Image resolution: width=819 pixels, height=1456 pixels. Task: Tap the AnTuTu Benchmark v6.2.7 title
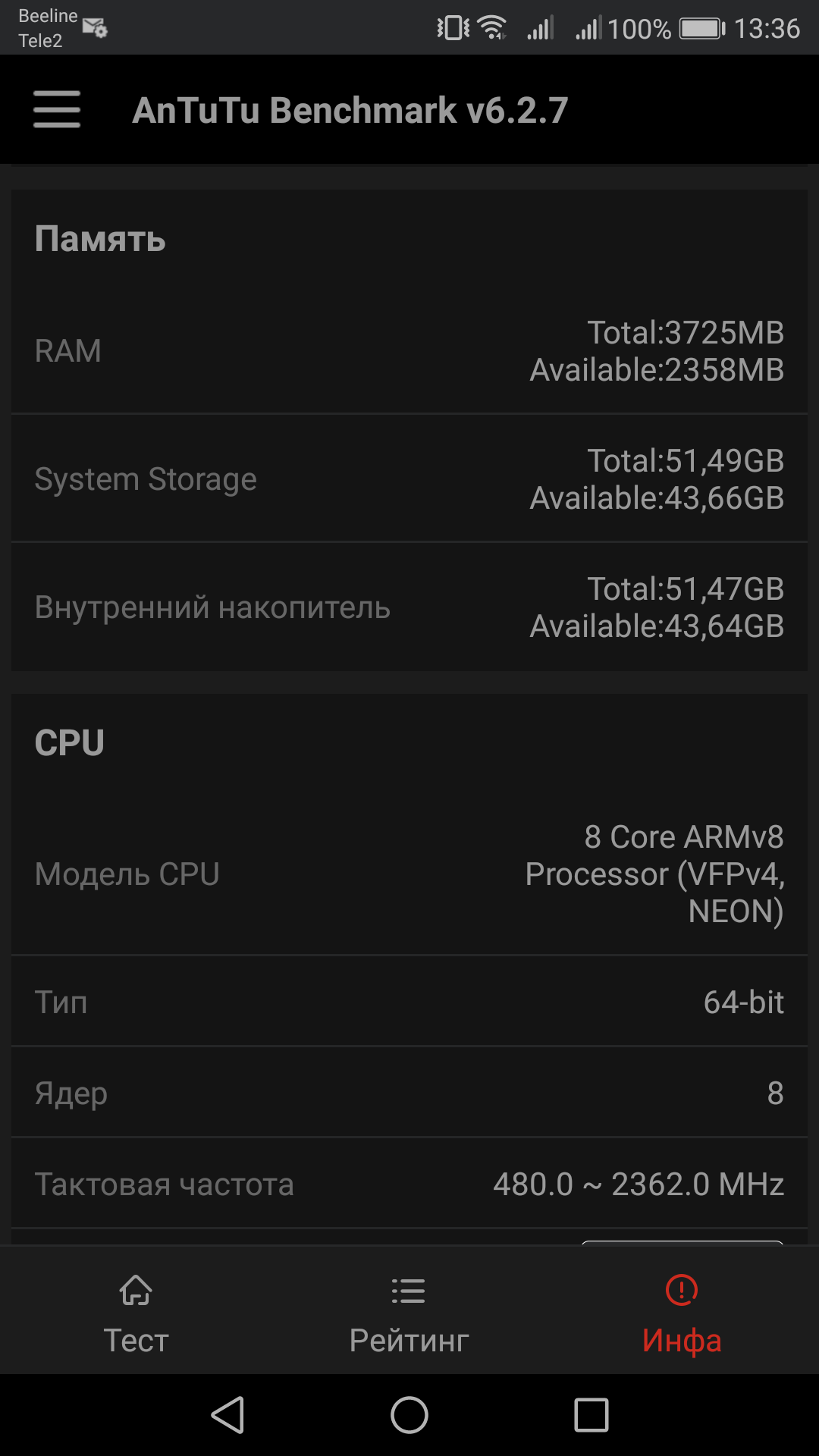click(350, 110)
